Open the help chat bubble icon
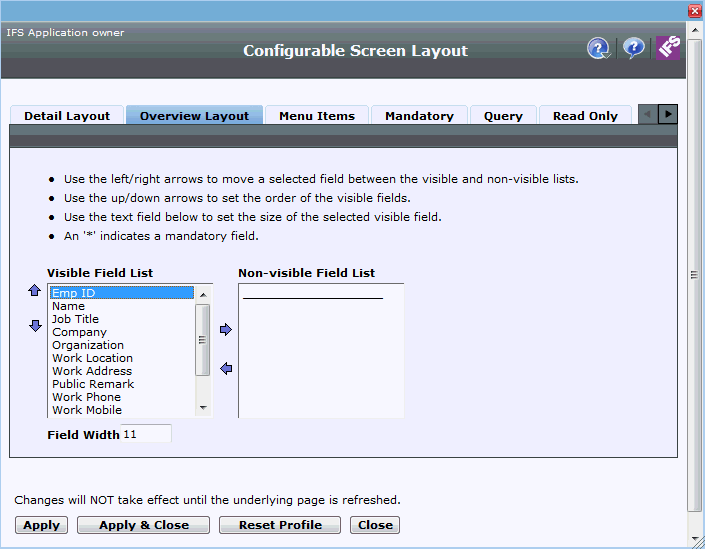 (x=633, y=48)
